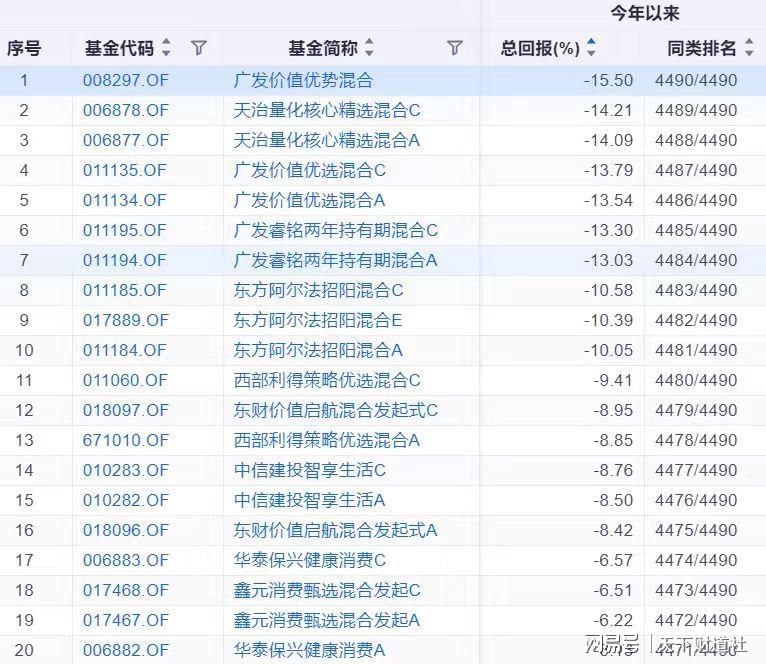Viewport: 766px width, 664px height.
Task: Select fund 广发价值优选混合A
Action: pyautogui.click(x=309, y=200)
